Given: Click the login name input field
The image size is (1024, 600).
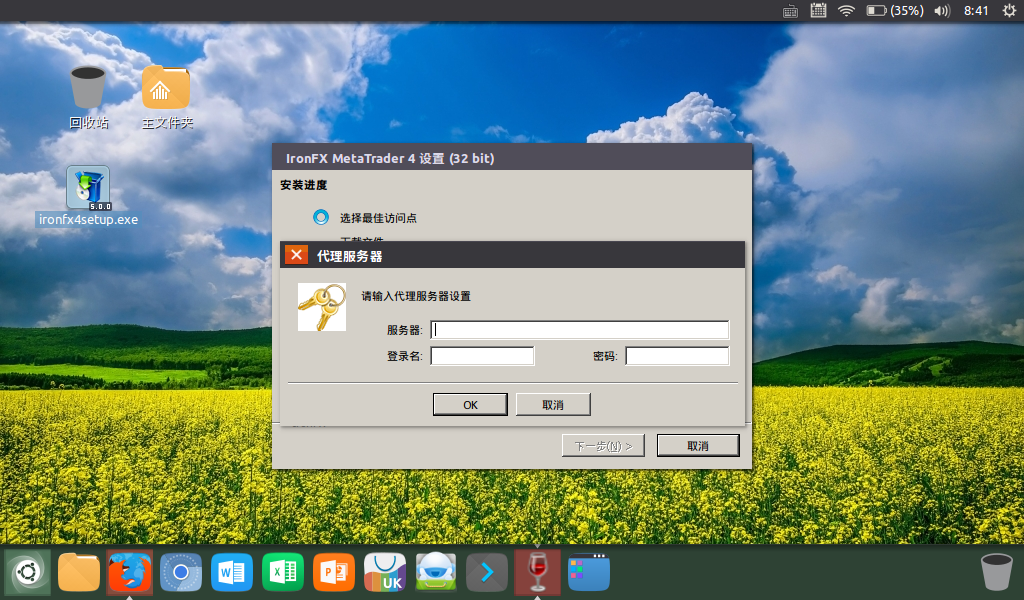Looking at the screenshot, I should [483, 356].
